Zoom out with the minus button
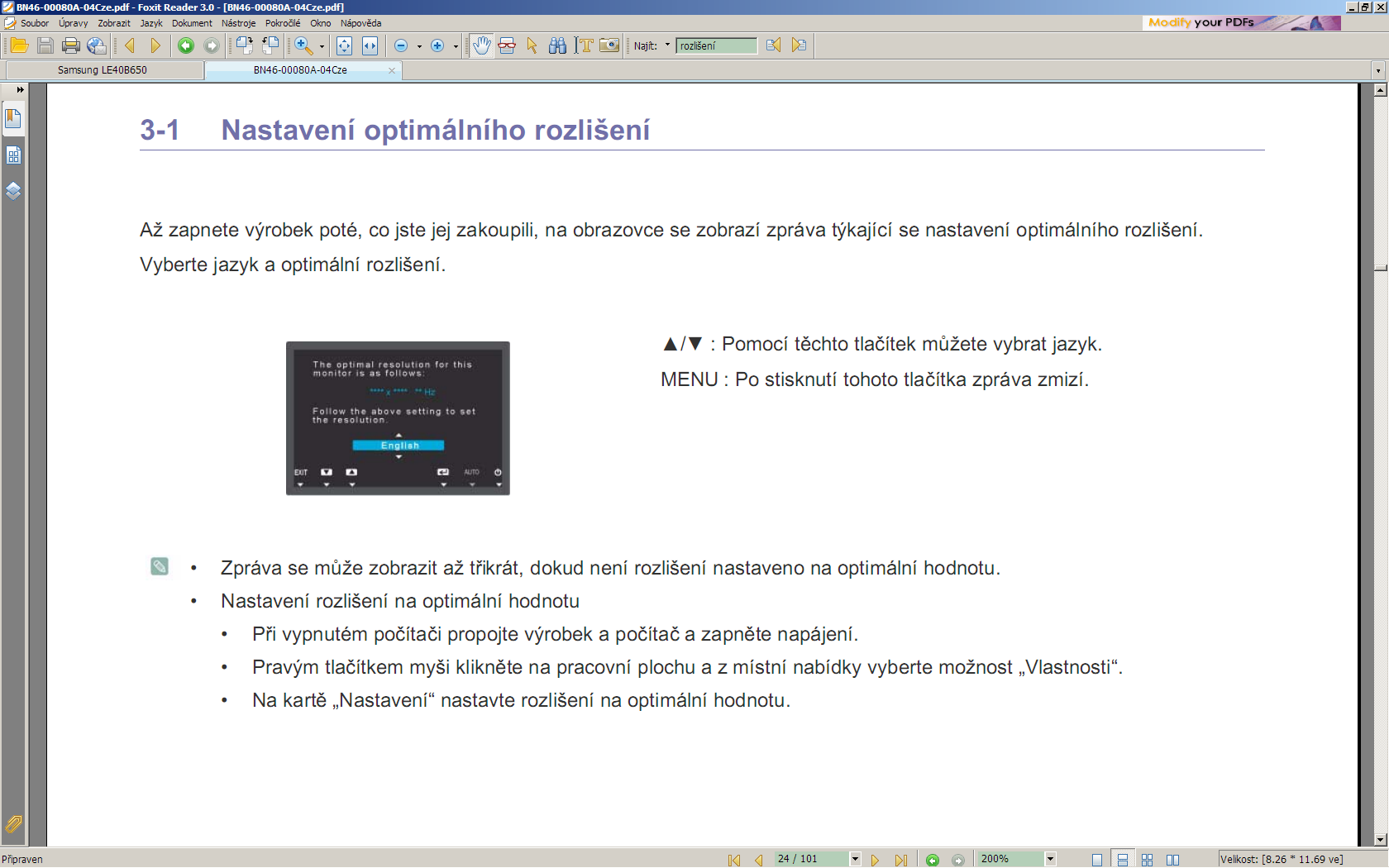Image resolution: width=1389 pixels, height=868 pixels. pyautogui.click(x=401, y=45)
